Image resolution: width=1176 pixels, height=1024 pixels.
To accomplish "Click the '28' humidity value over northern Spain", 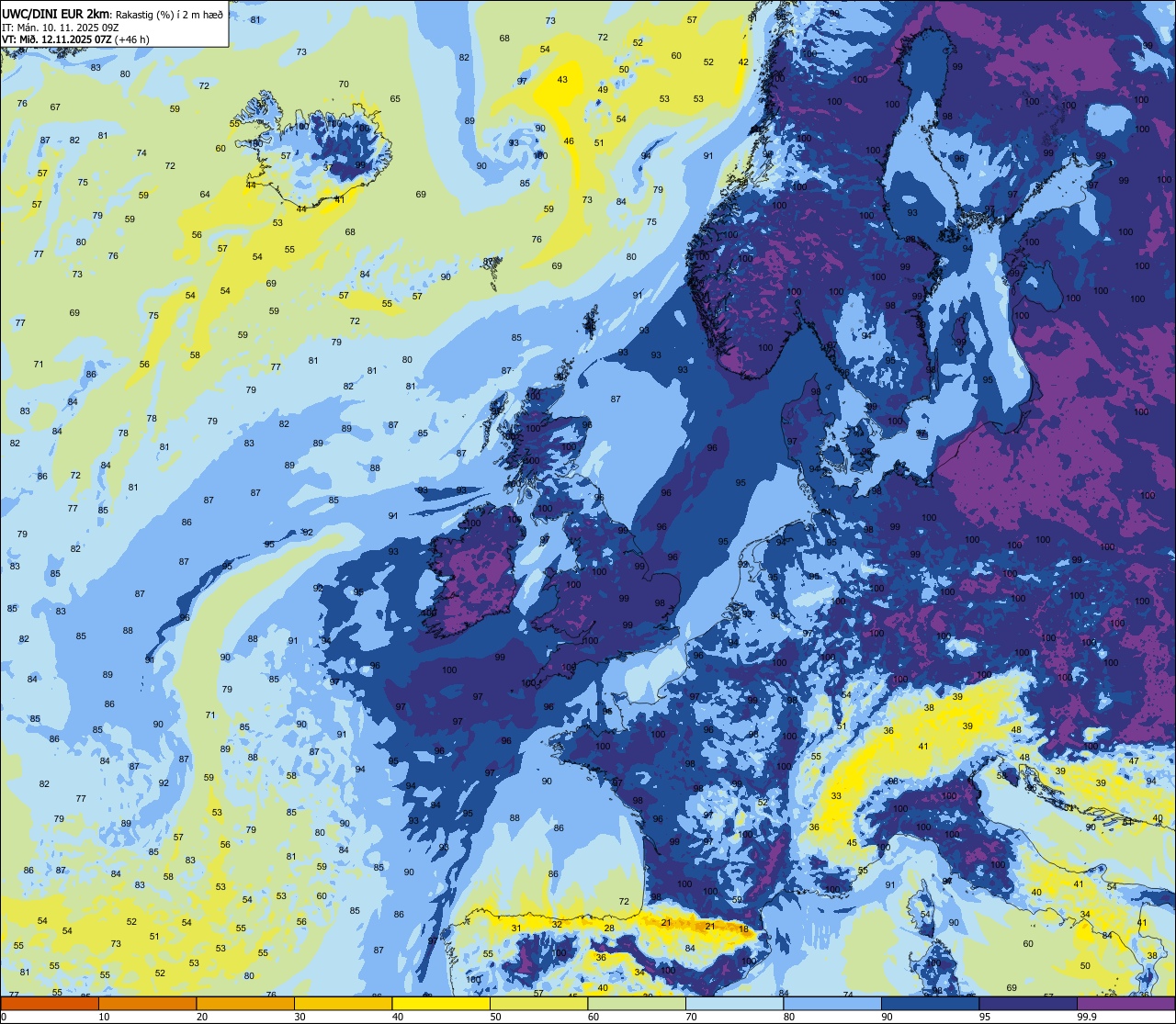I will coord(609,928).
